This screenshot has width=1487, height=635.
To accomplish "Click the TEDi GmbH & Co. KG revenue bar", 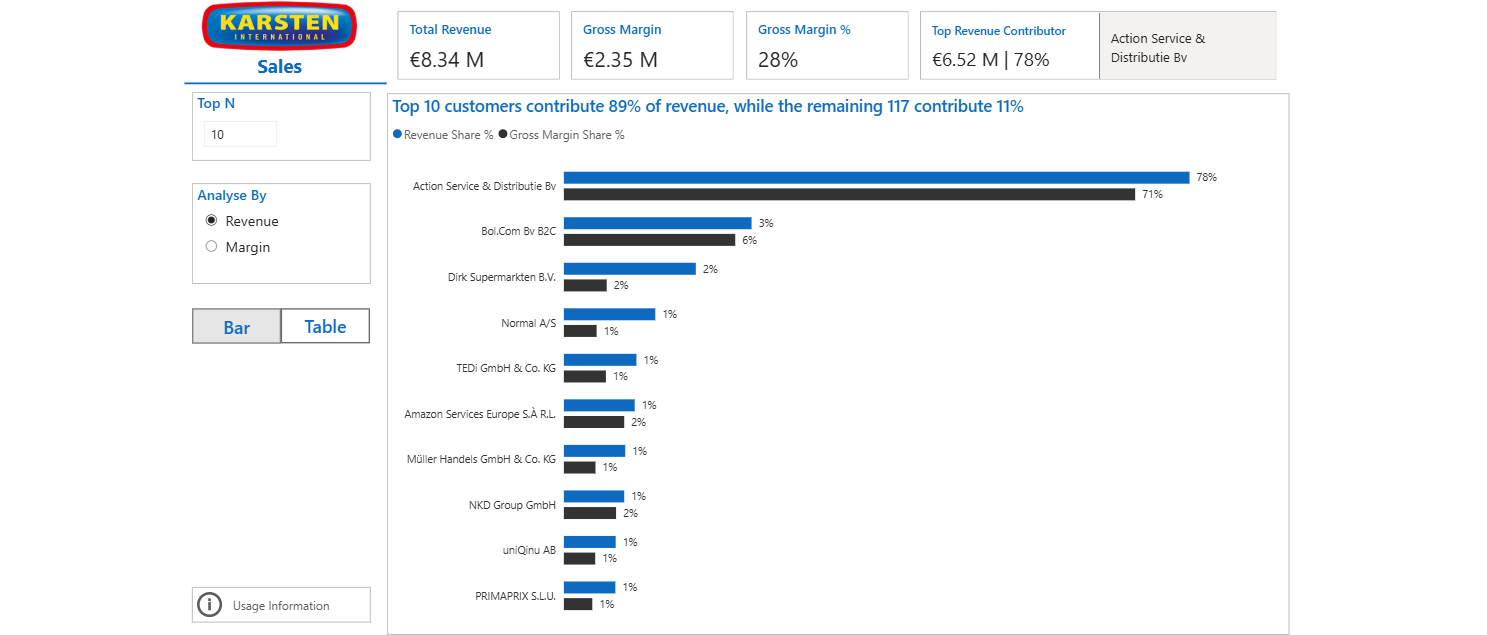I will click(600, 360).
